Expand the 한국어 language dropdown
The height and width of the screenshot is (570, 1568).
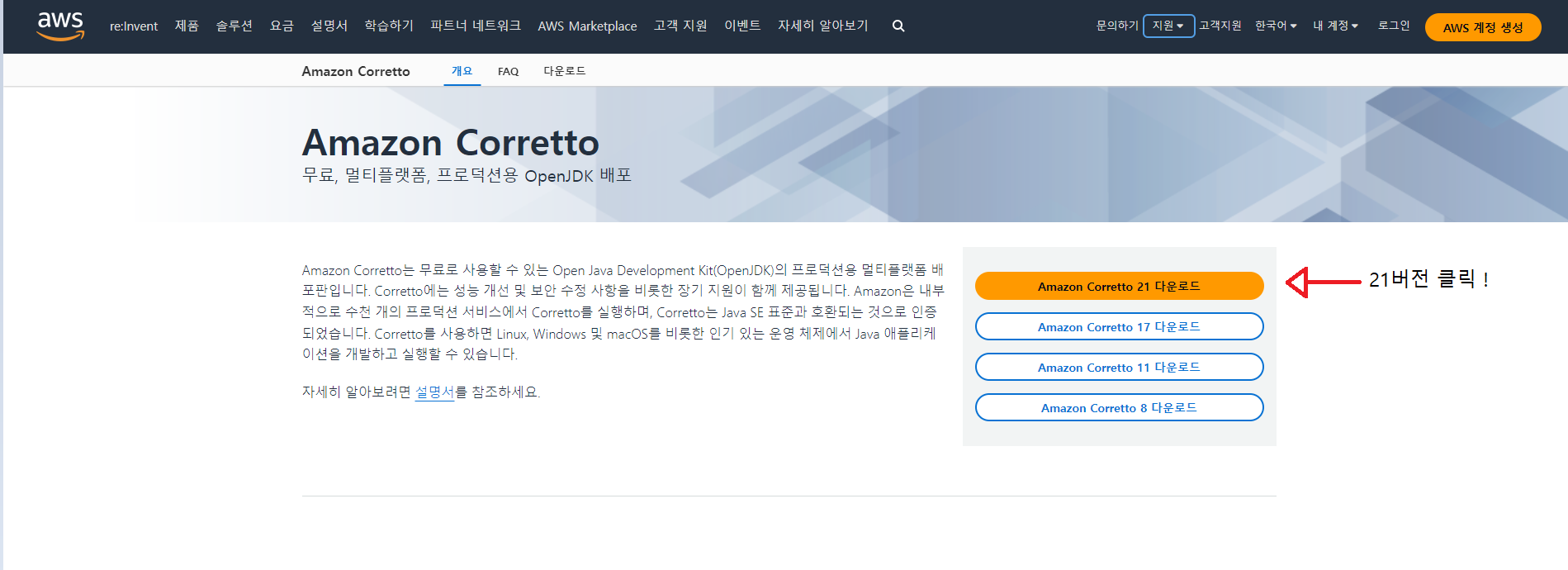click(1276, 26)
